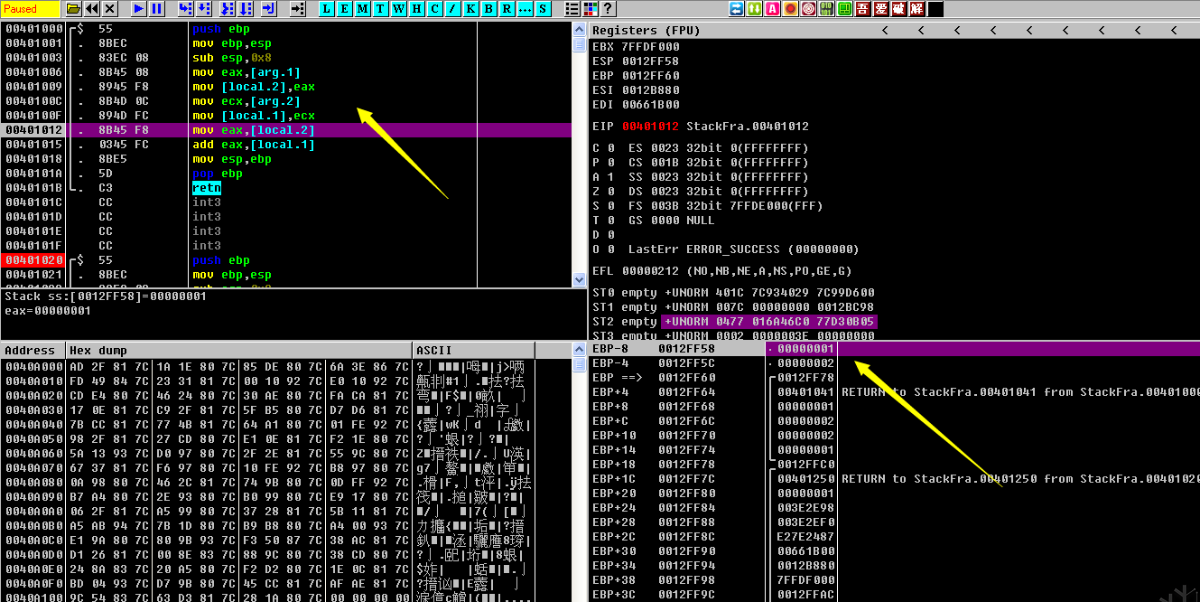Open Appearance options color-grid icon
Screen dimensions: 1200x602
(590, 9)
